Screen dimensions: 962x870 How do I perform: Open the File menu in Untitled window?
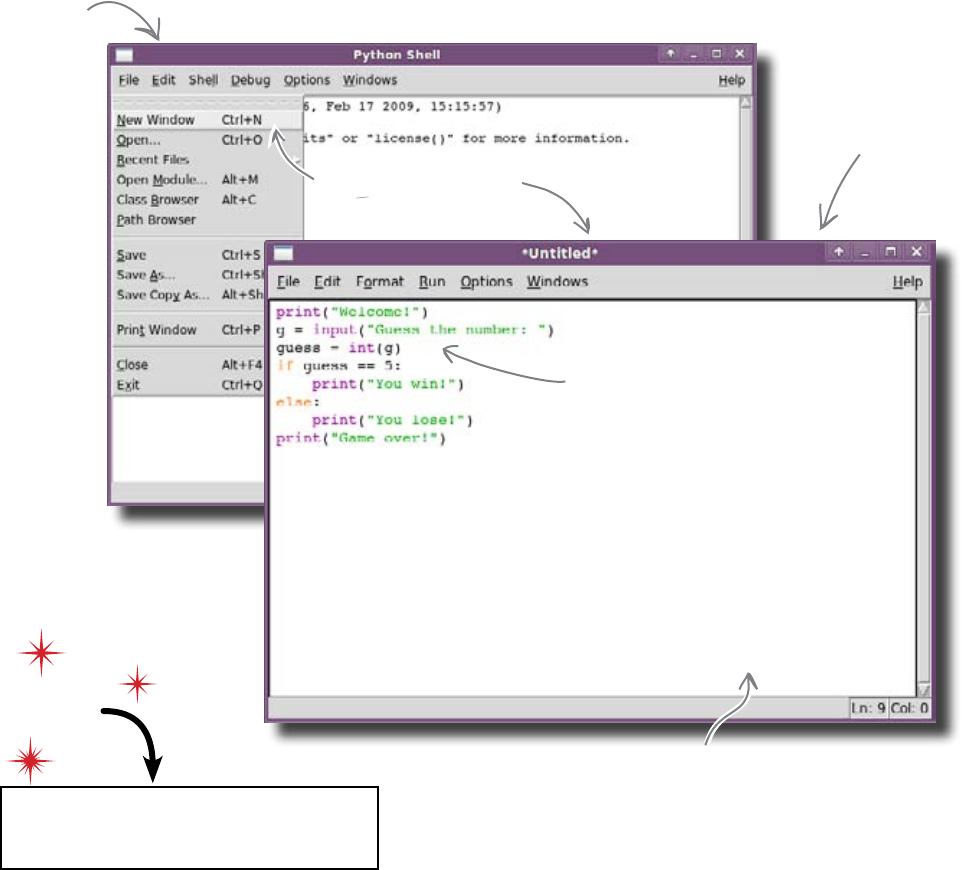tap(288, 282)
